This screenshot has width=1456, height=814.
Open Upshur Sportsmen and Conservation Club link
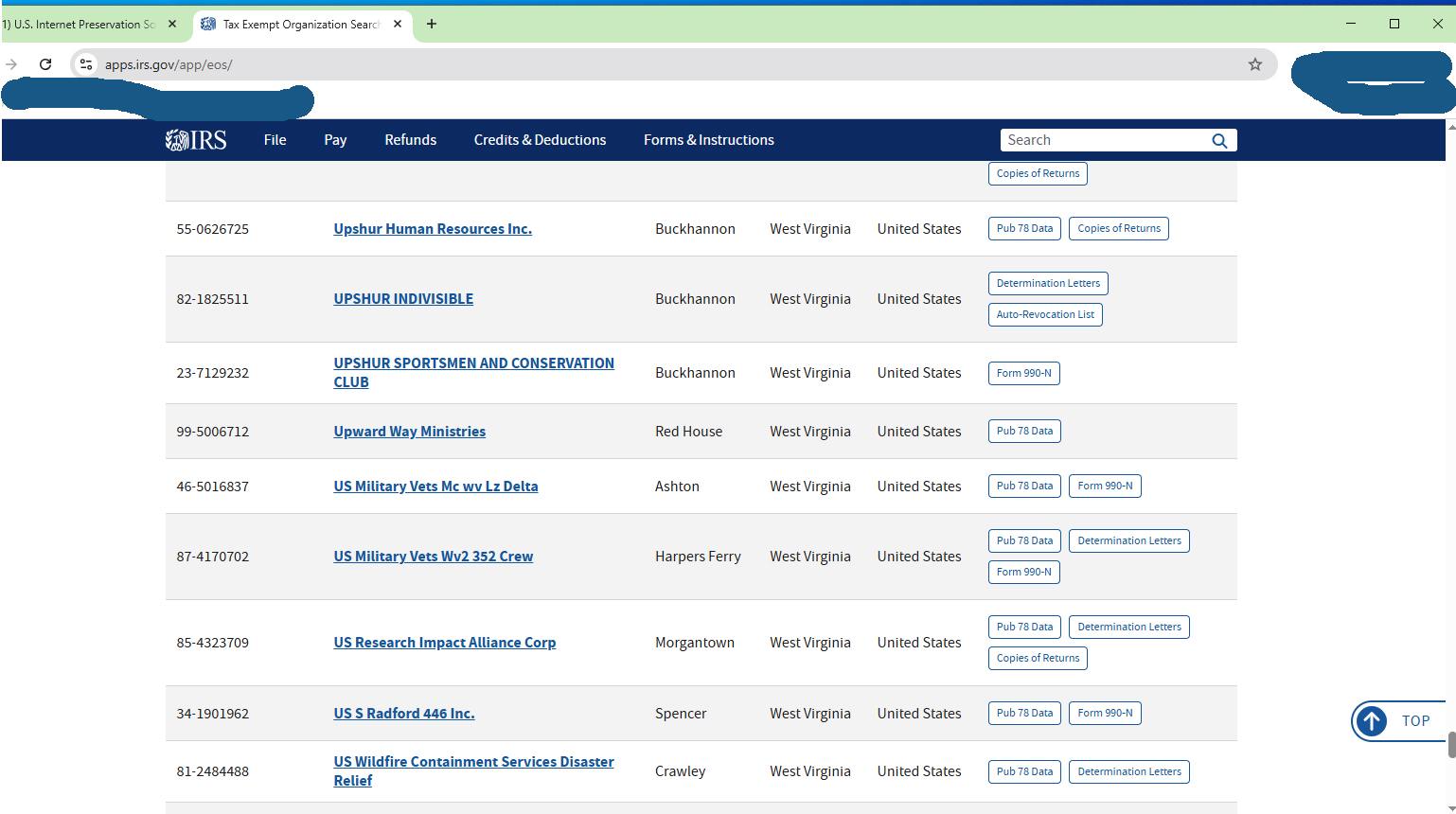click(x=473, y=373)
